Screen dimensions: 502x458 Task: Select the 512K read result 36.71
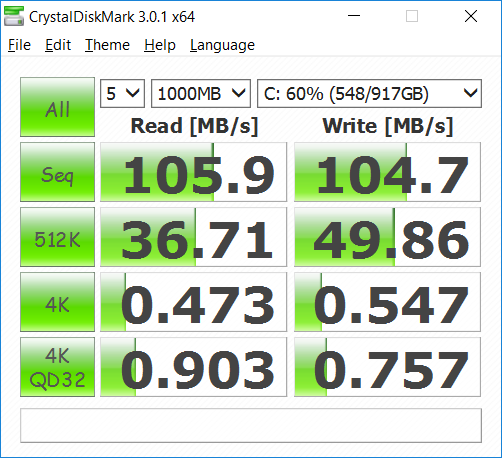click(x=193, y=237)
